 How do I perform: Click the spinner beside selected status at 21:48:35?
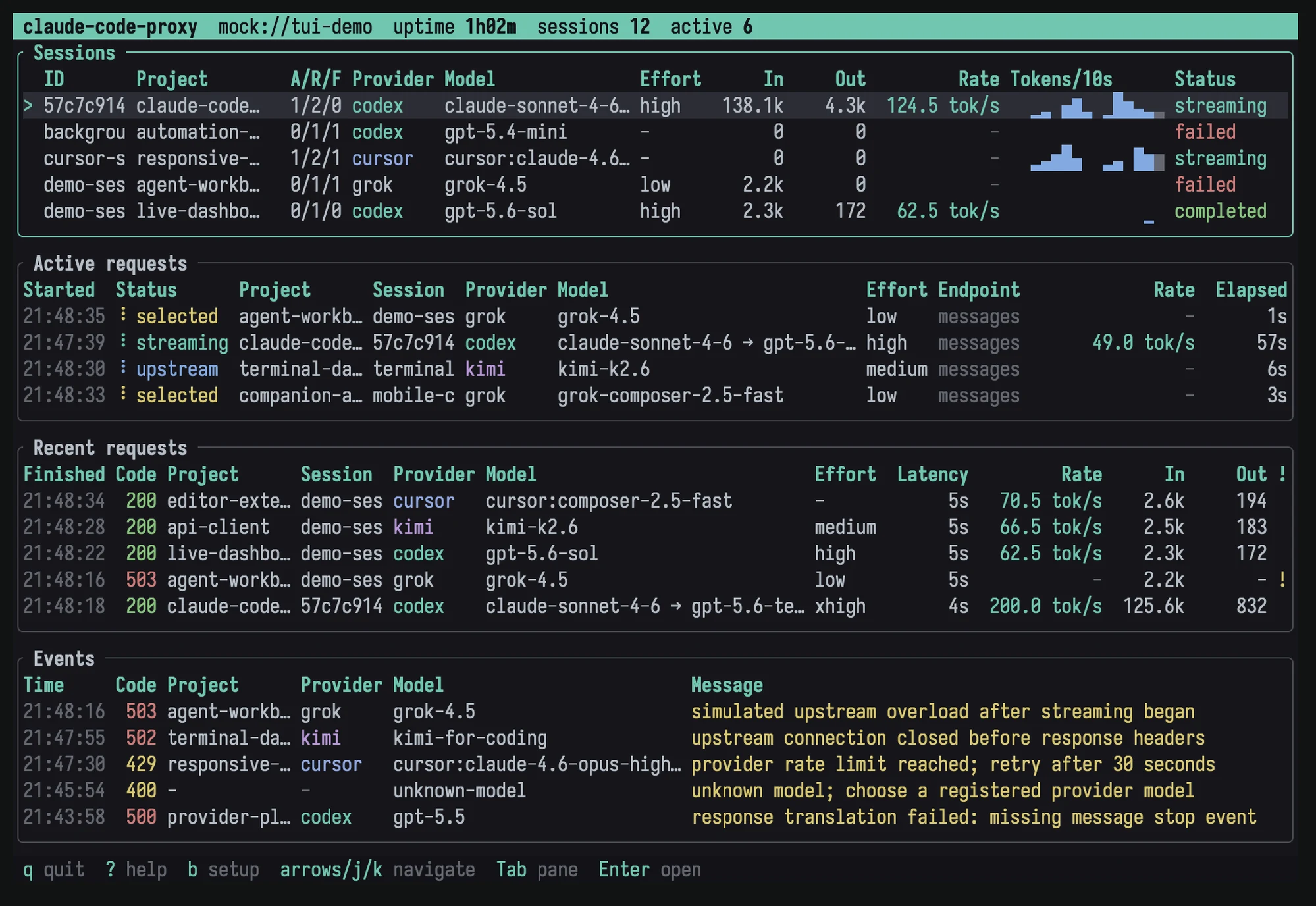click(123, 315)
